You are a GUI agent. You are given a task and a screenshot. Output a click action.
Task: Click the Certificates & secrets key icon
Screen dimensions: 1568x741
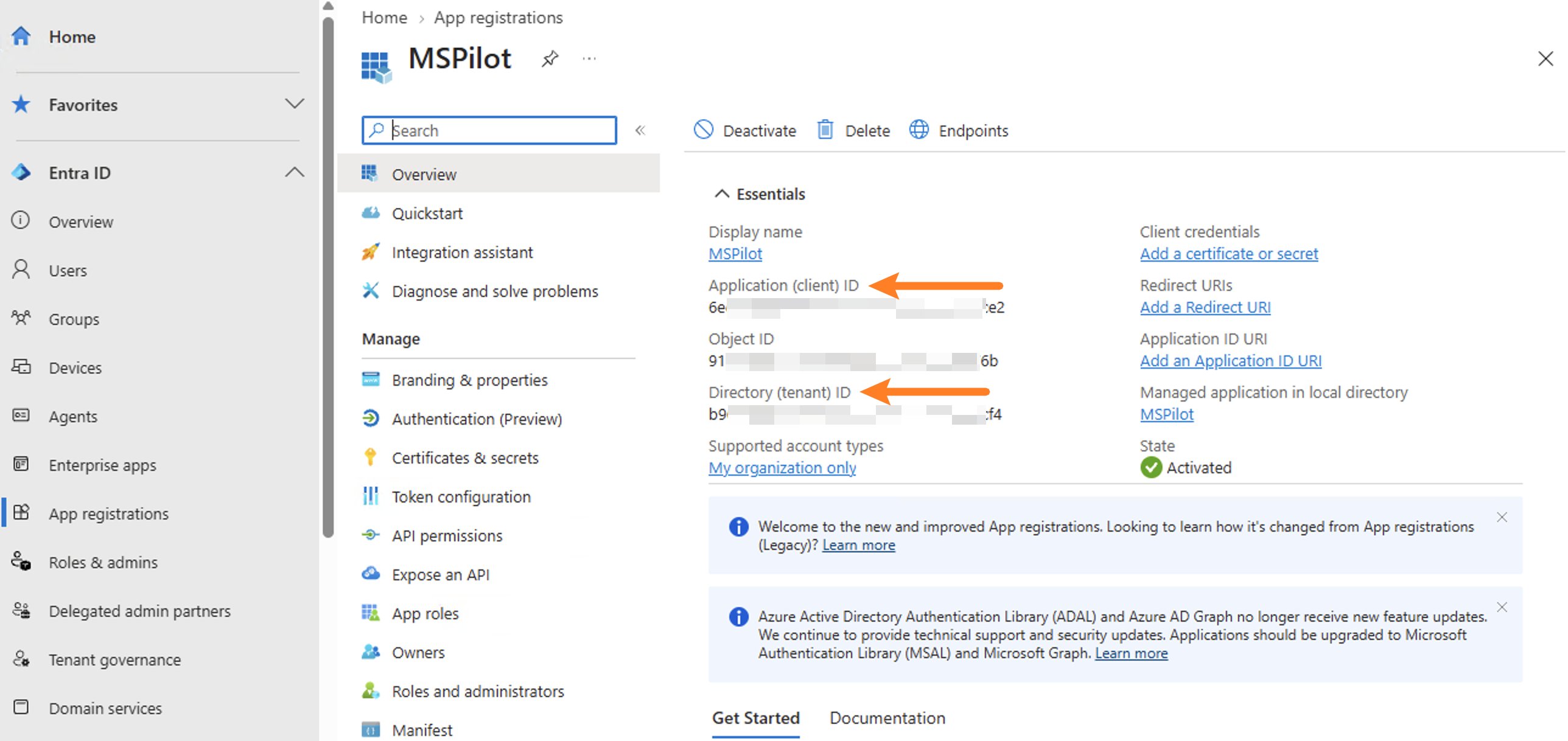click(x=370, y=457)
